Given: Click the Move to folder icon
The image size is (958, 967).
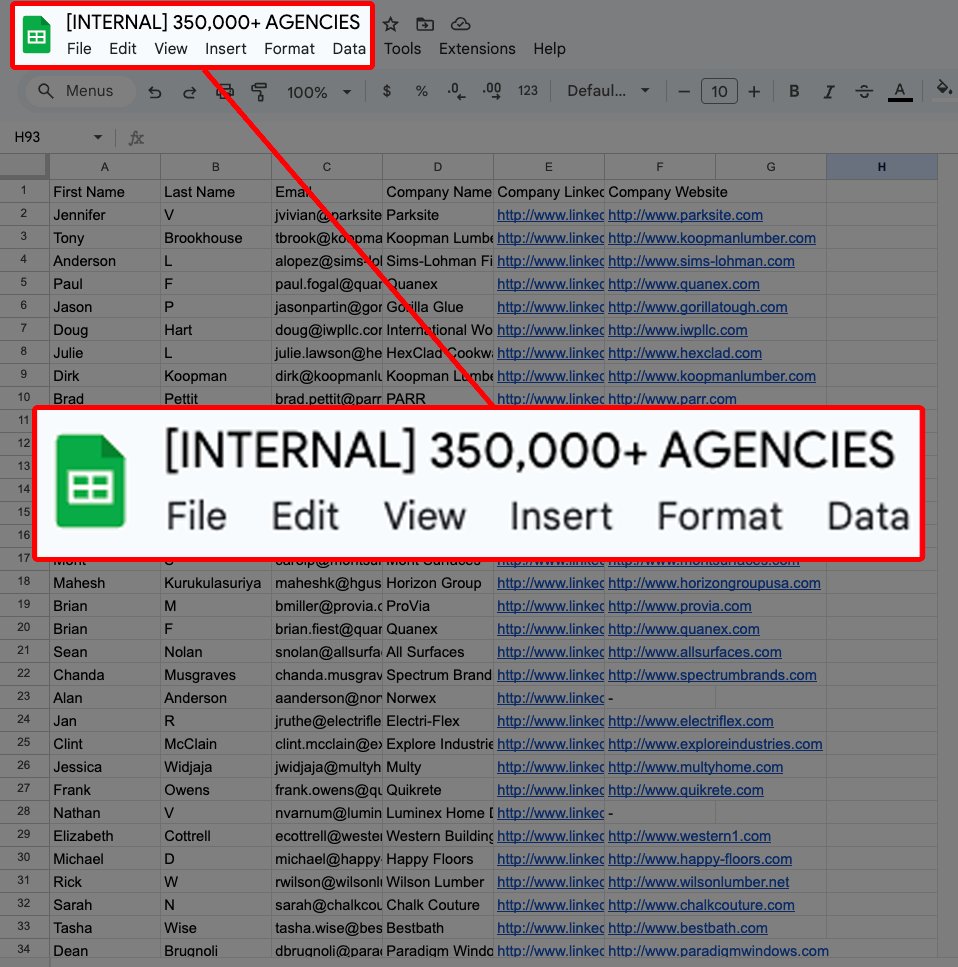Looking at the screenshot, I should pos(425,24).
